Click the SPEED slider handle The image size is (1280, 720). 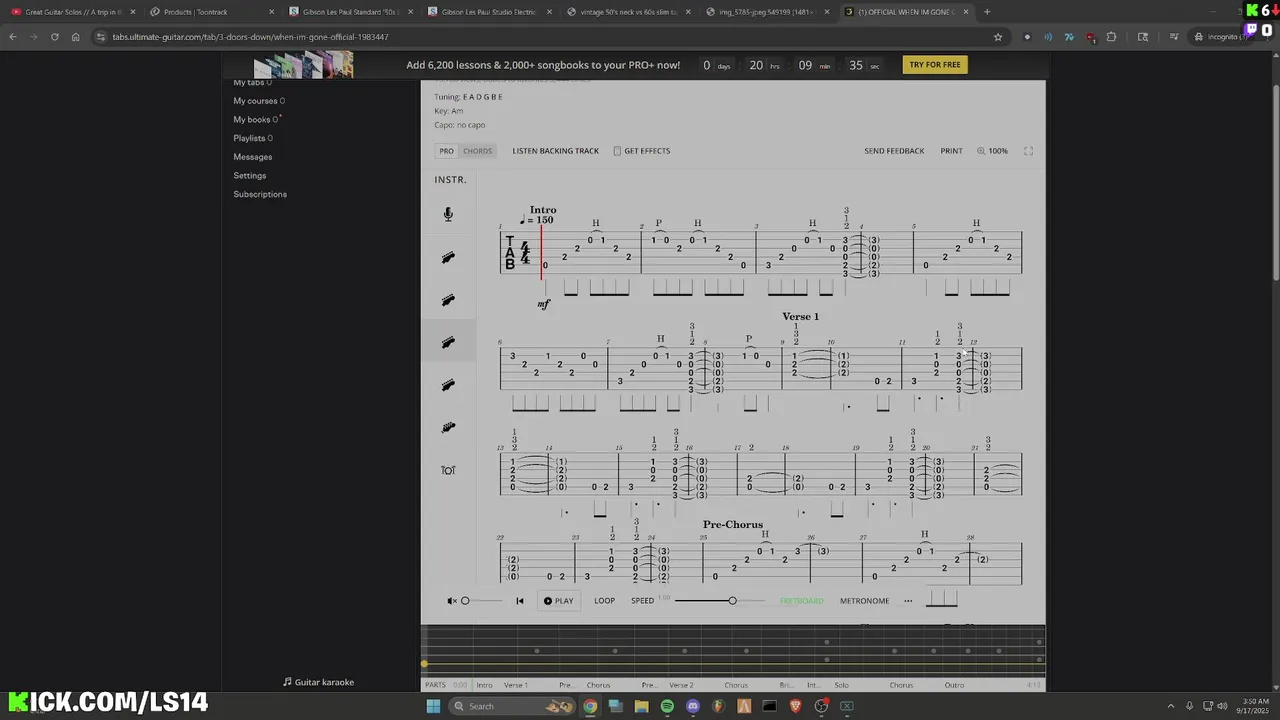(732, 601)
